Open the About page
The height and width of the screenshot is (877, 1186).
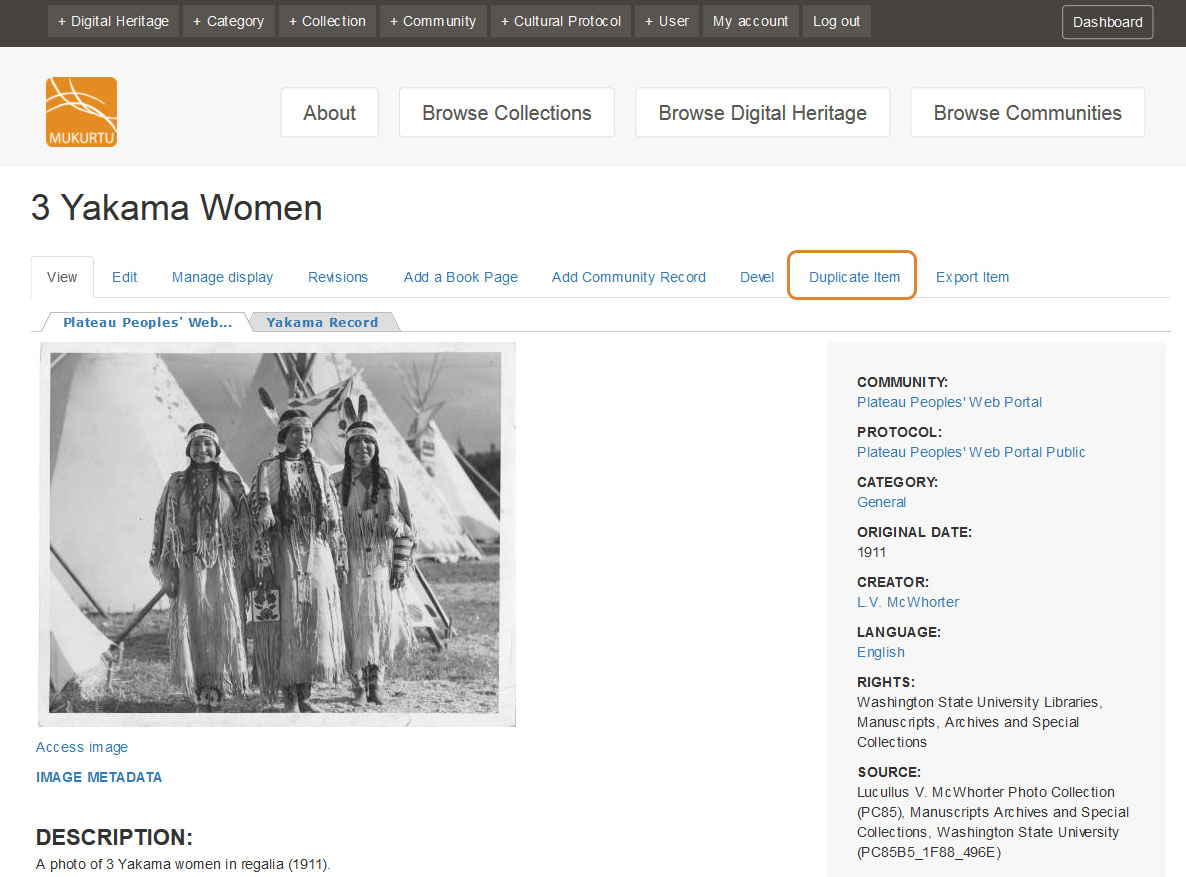click(x=330, y=113)
